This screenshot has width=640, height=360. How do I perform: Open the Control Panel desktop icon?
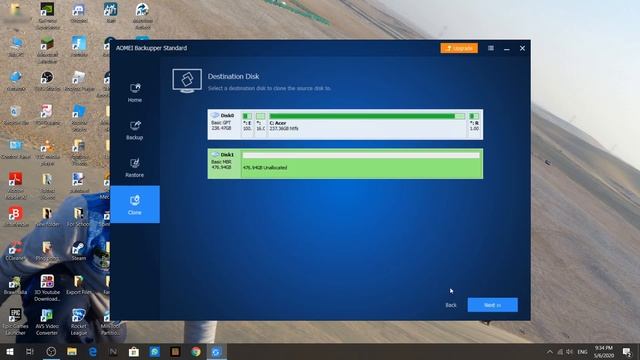[16, 149]
